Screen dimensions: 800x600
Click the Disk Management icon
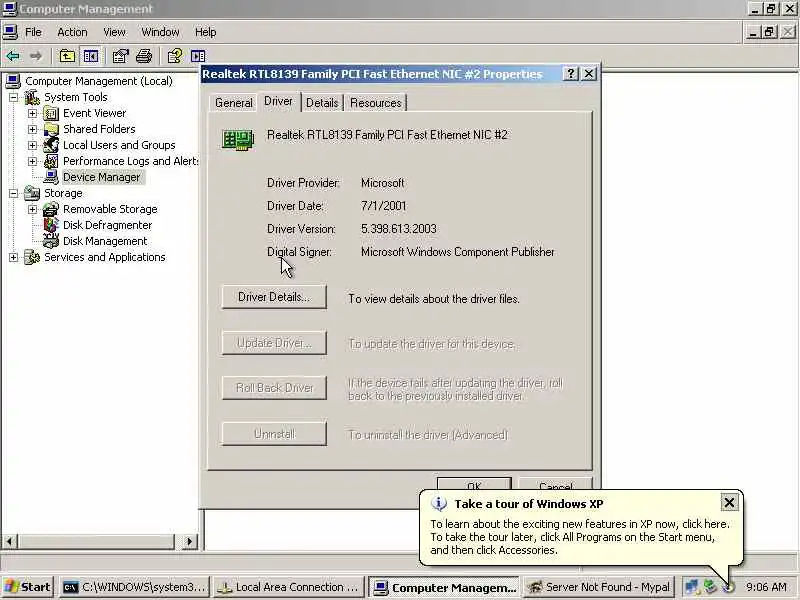51,241
